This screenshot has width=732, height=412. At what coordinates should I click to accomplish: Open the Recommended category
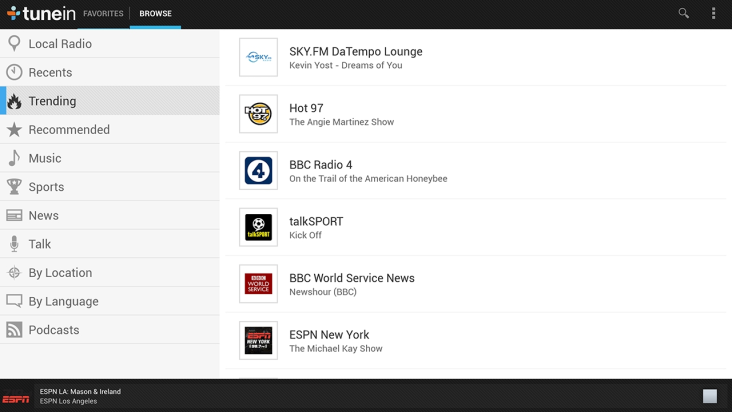110,130
